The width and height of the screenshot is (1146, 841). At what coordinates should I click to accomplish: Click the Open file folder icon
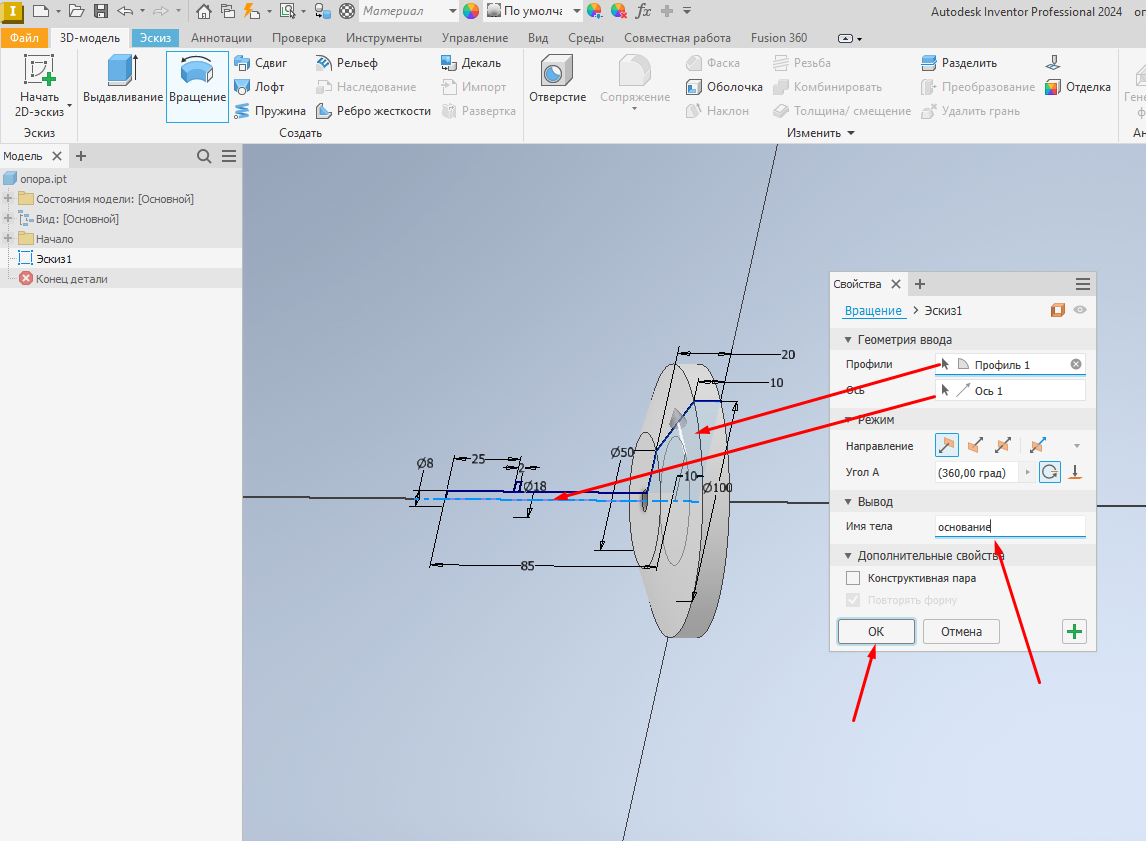(x=76, y=11)
